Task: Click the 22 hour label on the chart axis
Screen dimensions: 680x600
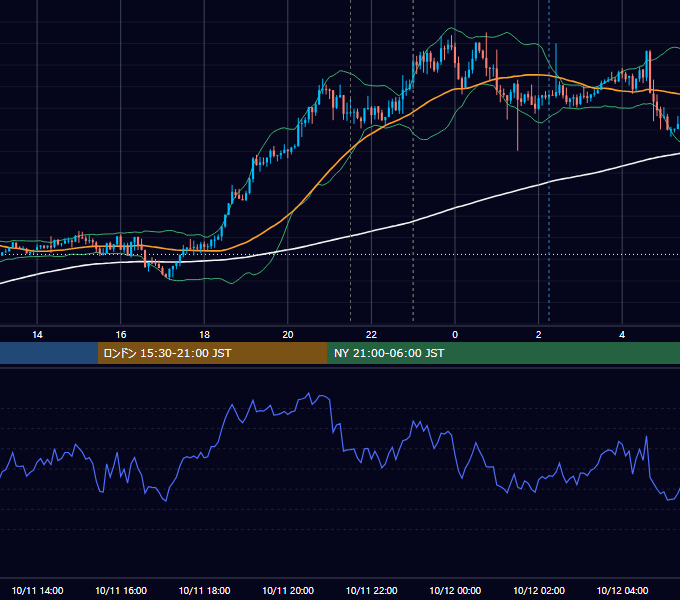Action: [x=371, y=335]
